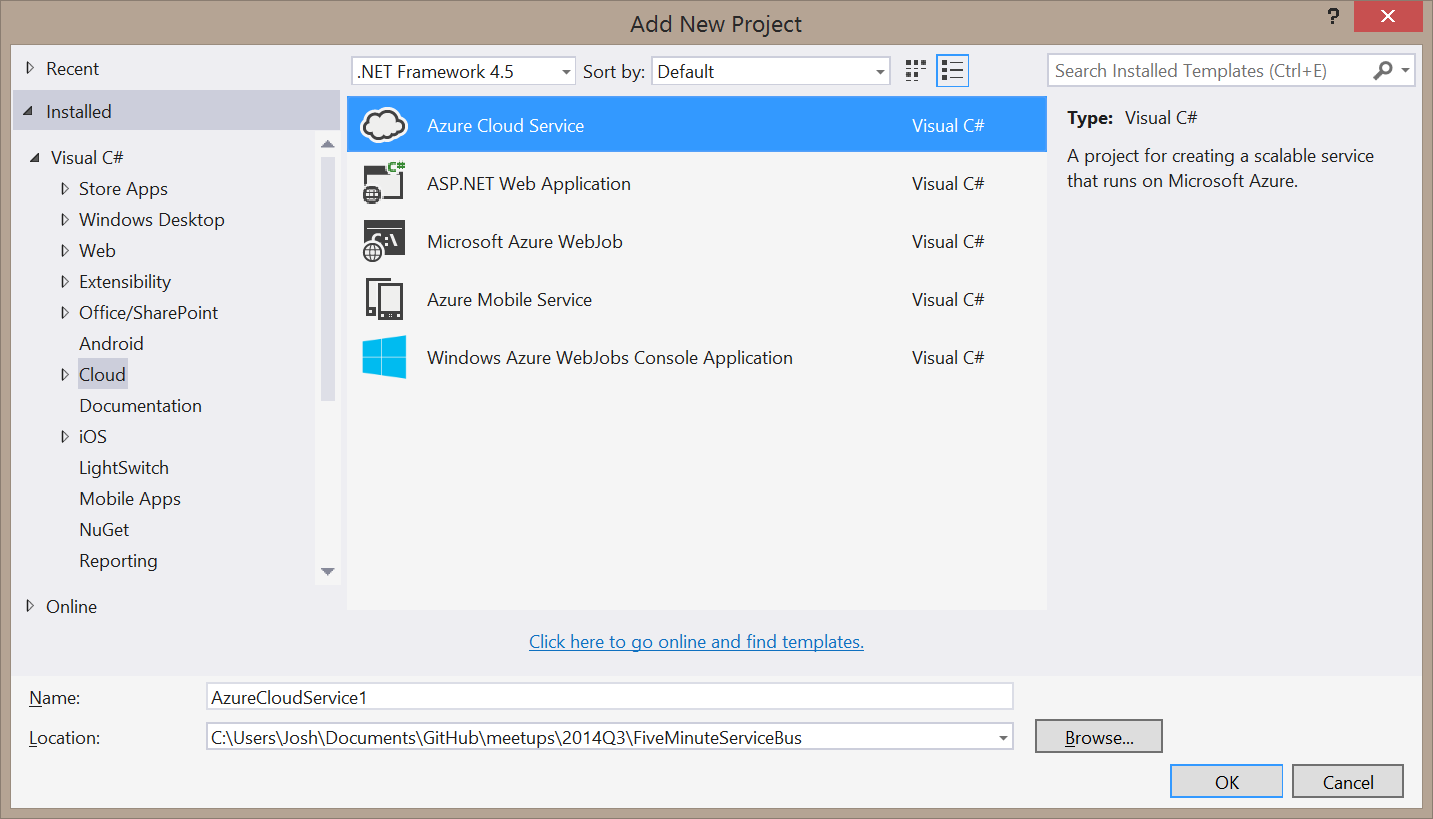Click the Microsoft Azure WebJob template icon
1433x819 pixels.
(x=384, y=241)
